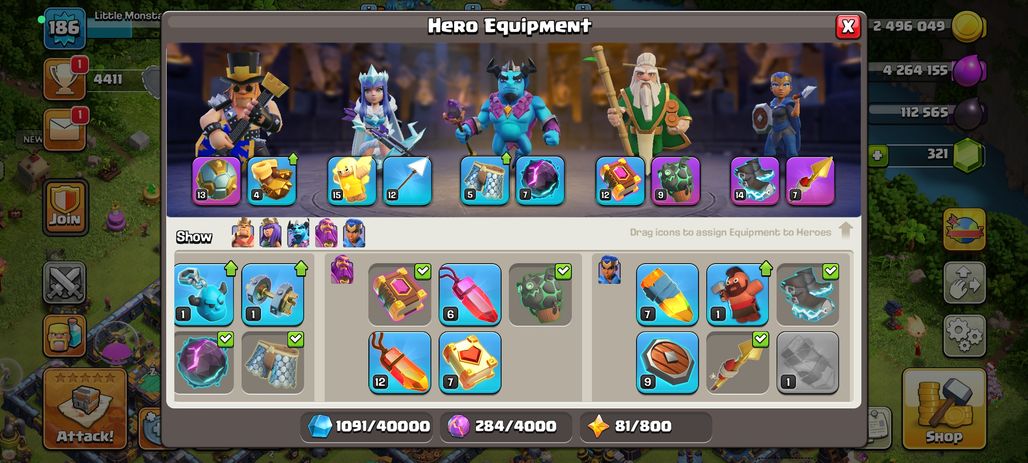Open the Shop
The height and width of the screenshot is (463, 1028).
click(944, 408)
